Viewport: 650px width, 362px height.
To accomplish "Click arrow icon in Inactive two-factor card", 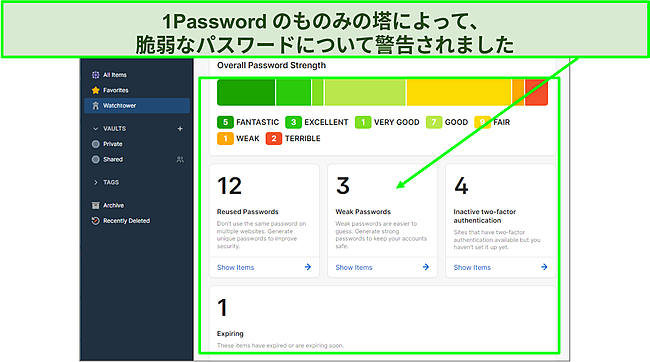I will coord(544,267).
